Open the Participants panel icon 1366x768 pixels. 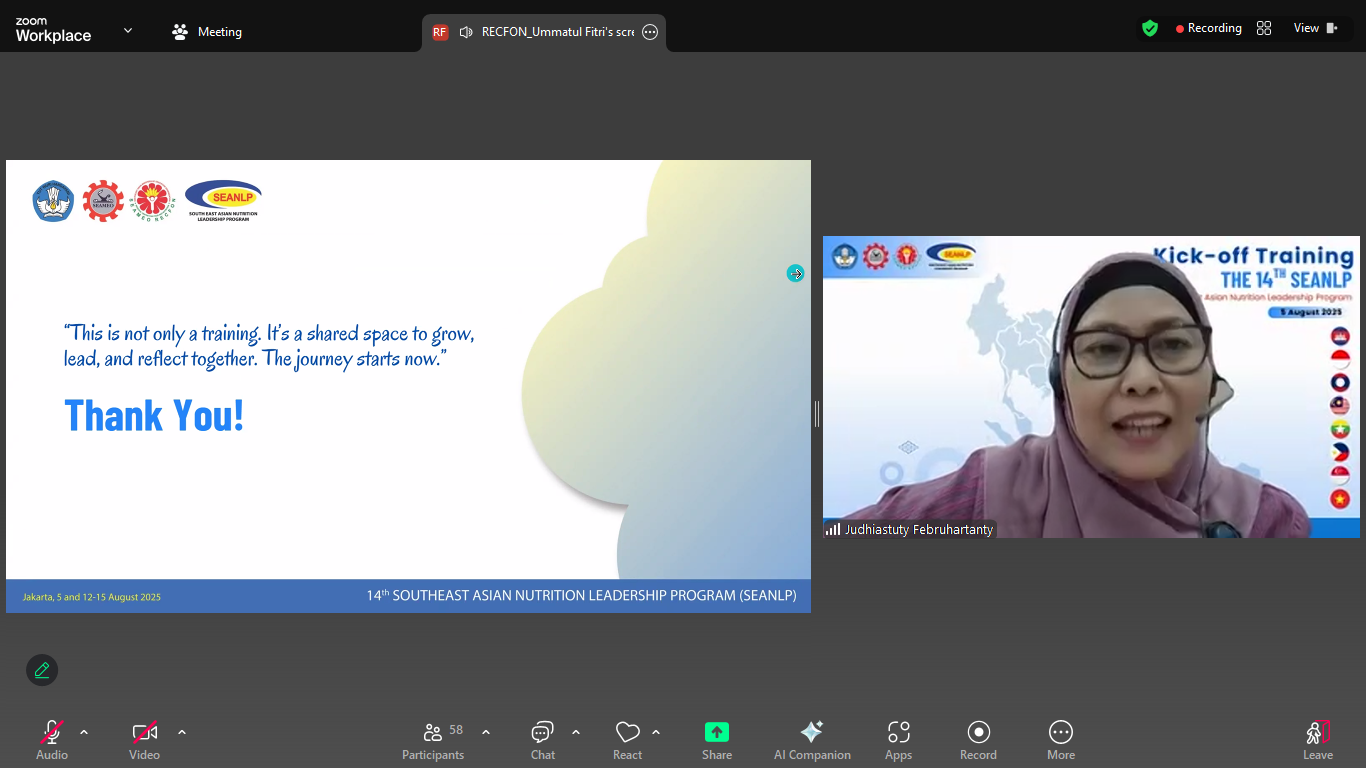pos(433,732)
